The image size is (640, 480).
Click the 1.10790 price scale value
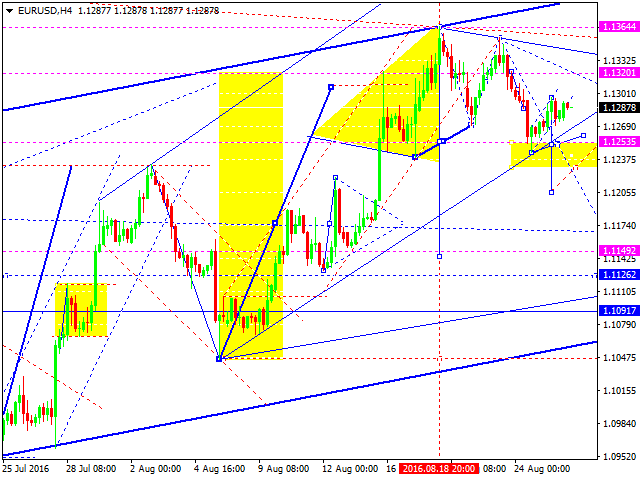click(x=620, y=325)
